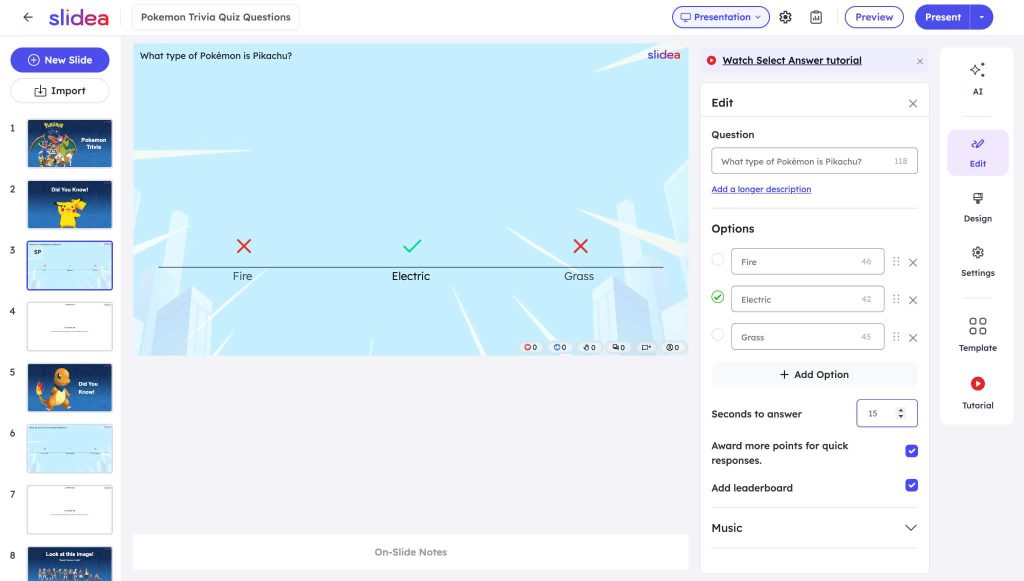This screenshot has width=1024, height=581.
Task: Remove the Fire option
Action: pos(913,262)
